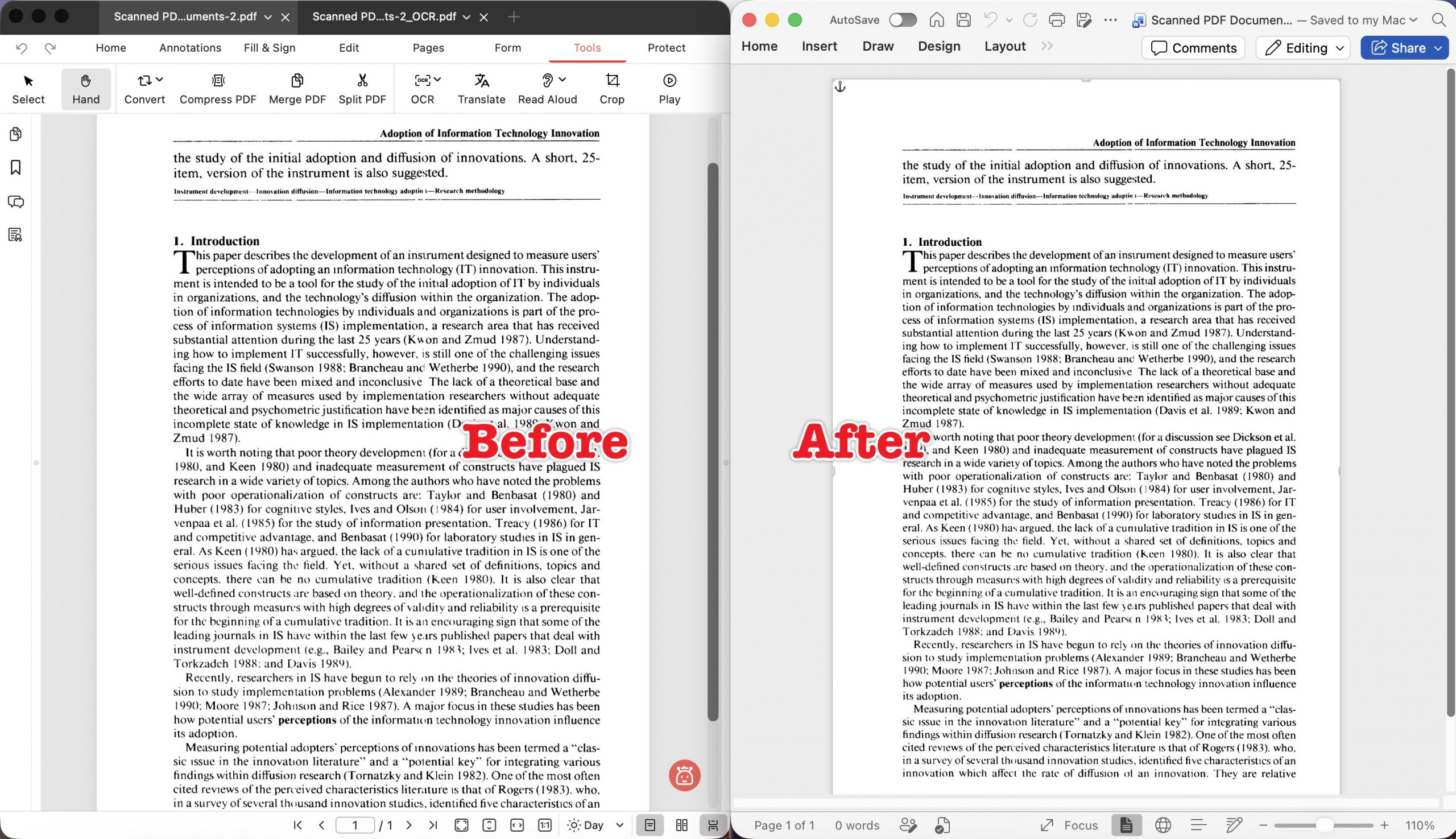Click the Play slideshow tool

[669, 89]
